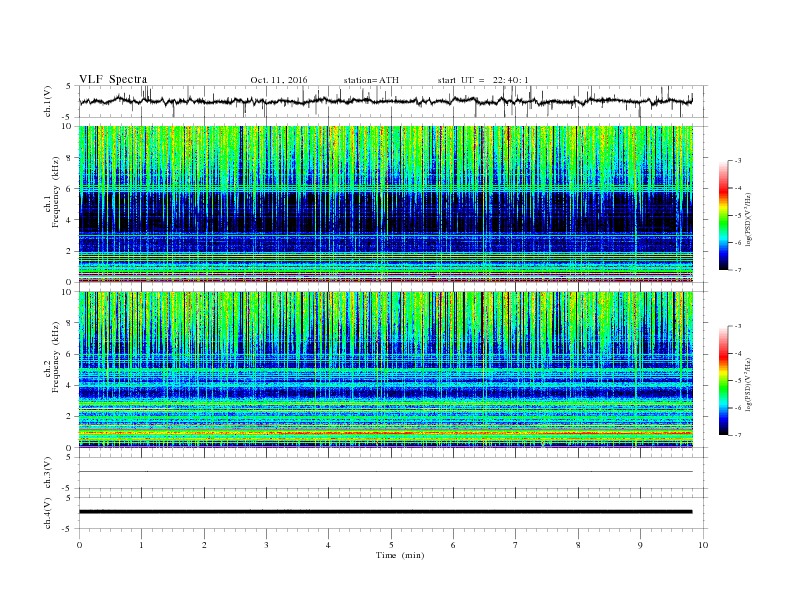Click the ch.1 PSD color scale bar
Screen dimensions: 792x612
pos(724,216)
